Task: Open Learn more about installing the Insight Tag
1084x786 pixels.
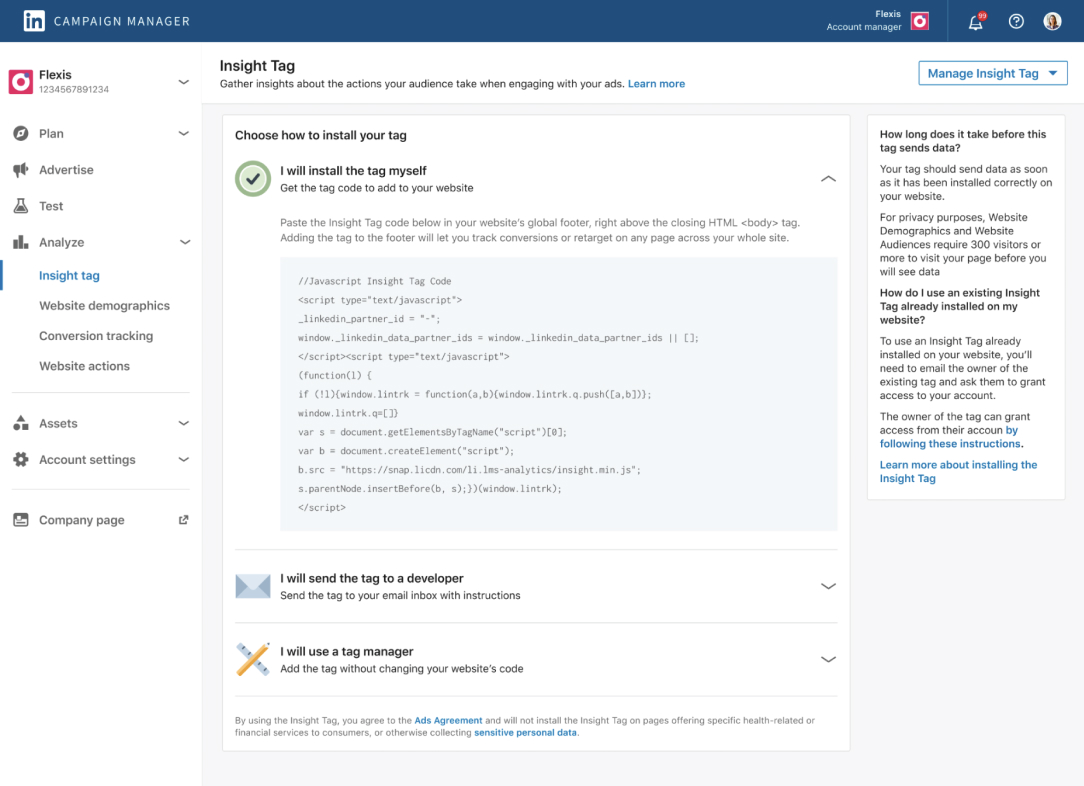Action: pos(958,471)
